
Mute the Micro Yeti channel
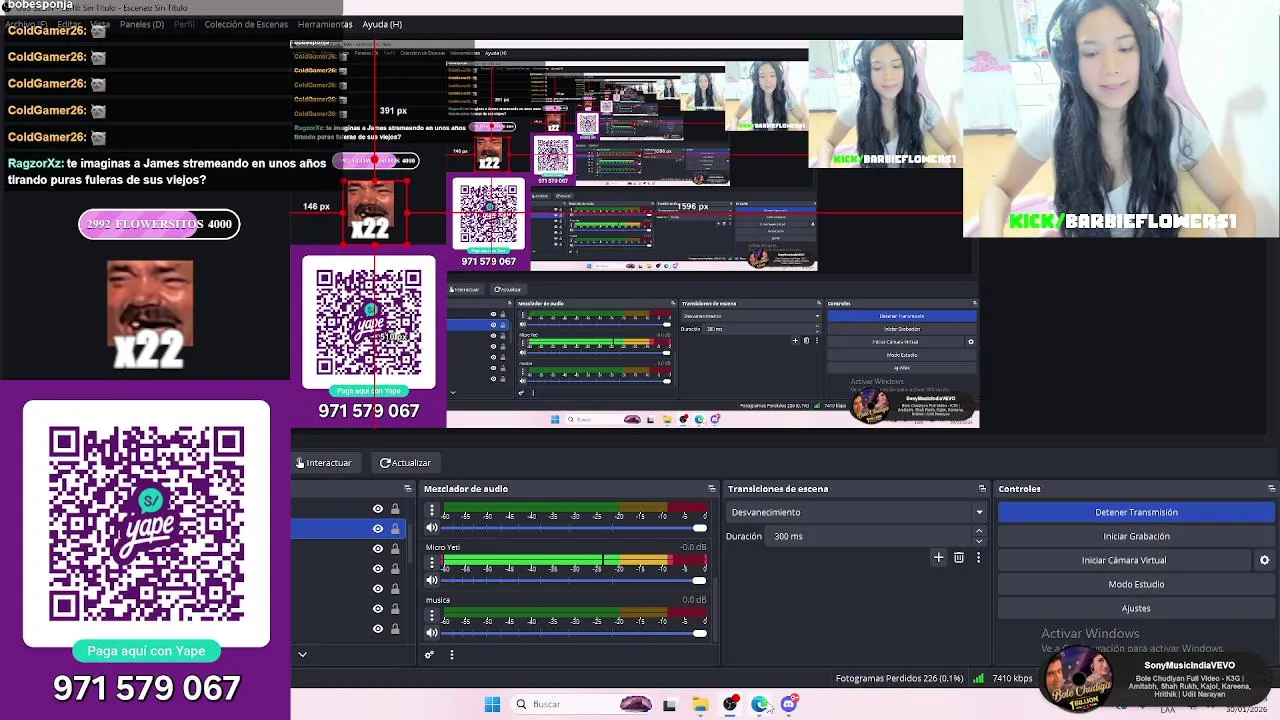click(432, 580)
